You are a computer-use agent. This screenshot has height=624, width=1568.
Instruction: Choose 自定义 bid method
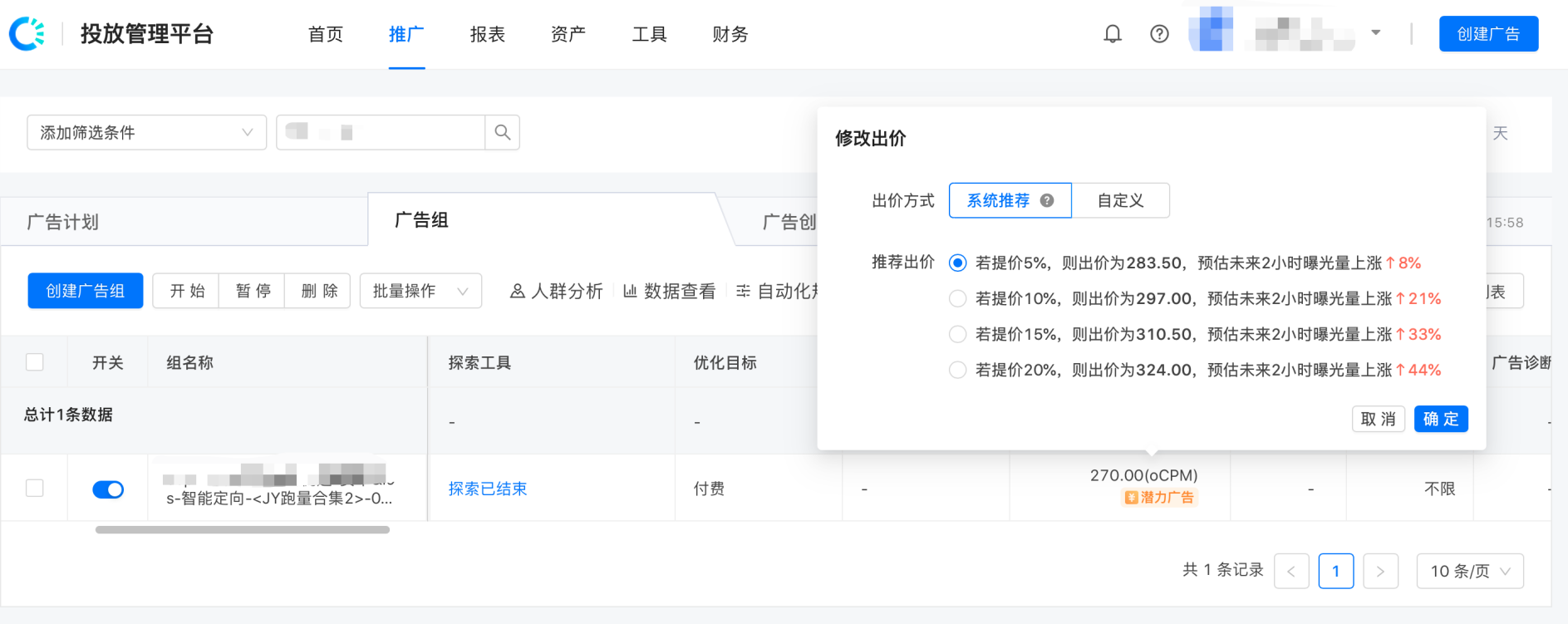pos(1120,200)
